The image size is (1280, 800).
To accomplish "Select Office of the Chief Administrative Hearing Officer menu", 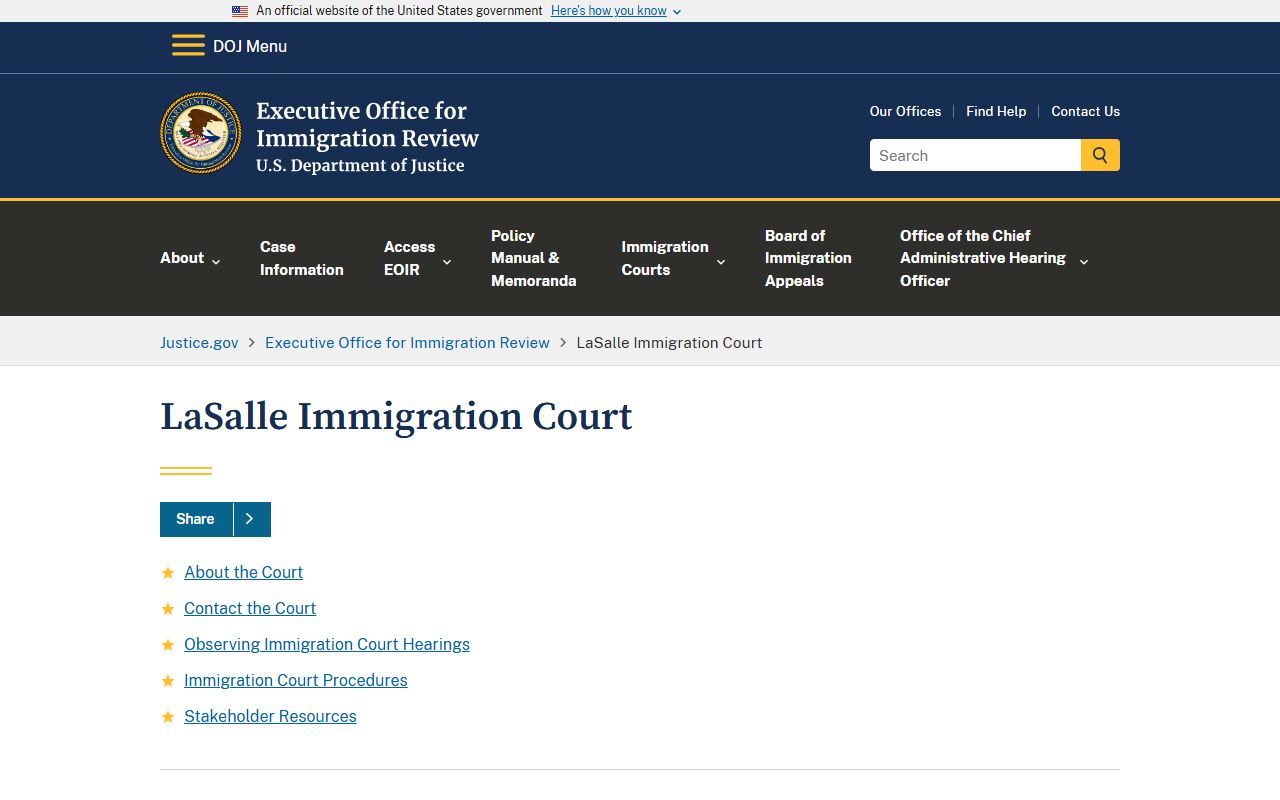I will tap(983, 258).
